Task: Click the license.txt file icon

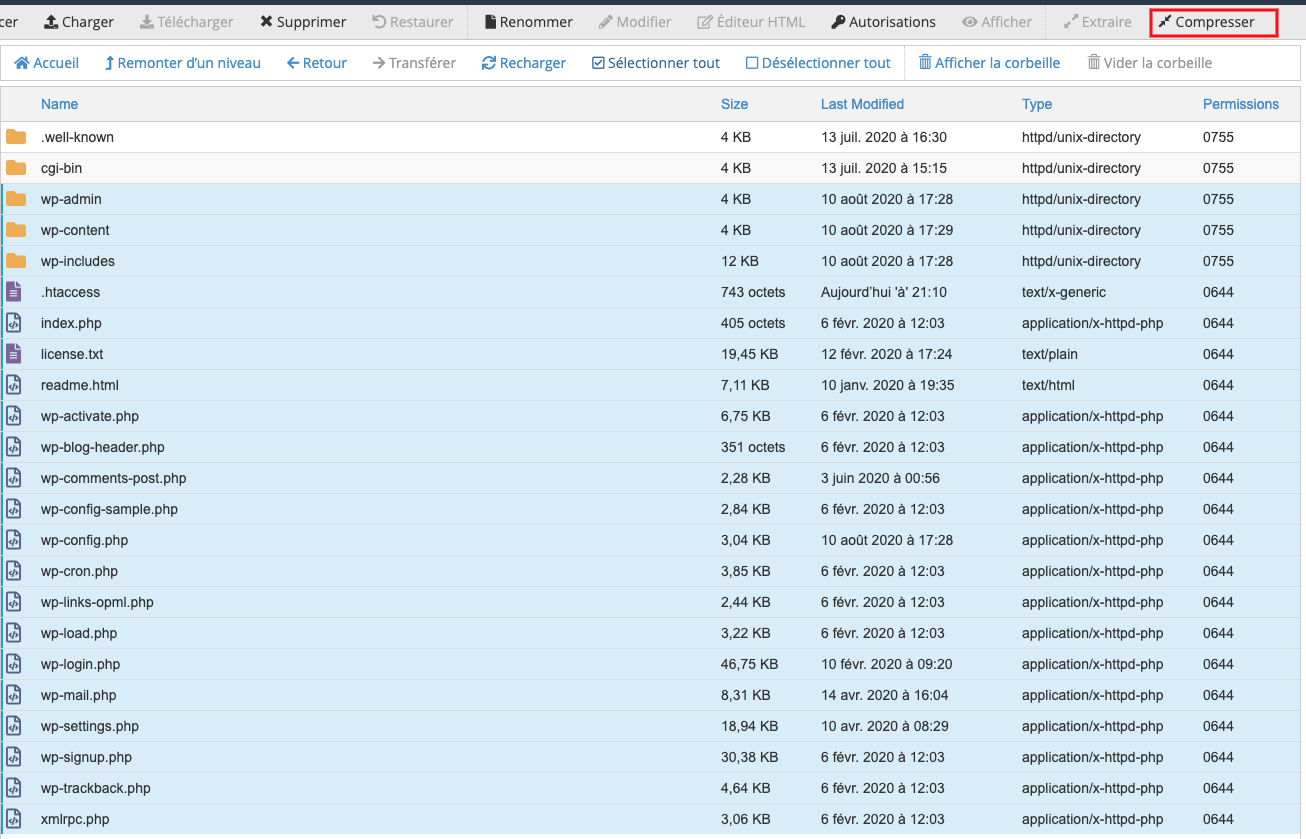Action: [x=14, y=354]
